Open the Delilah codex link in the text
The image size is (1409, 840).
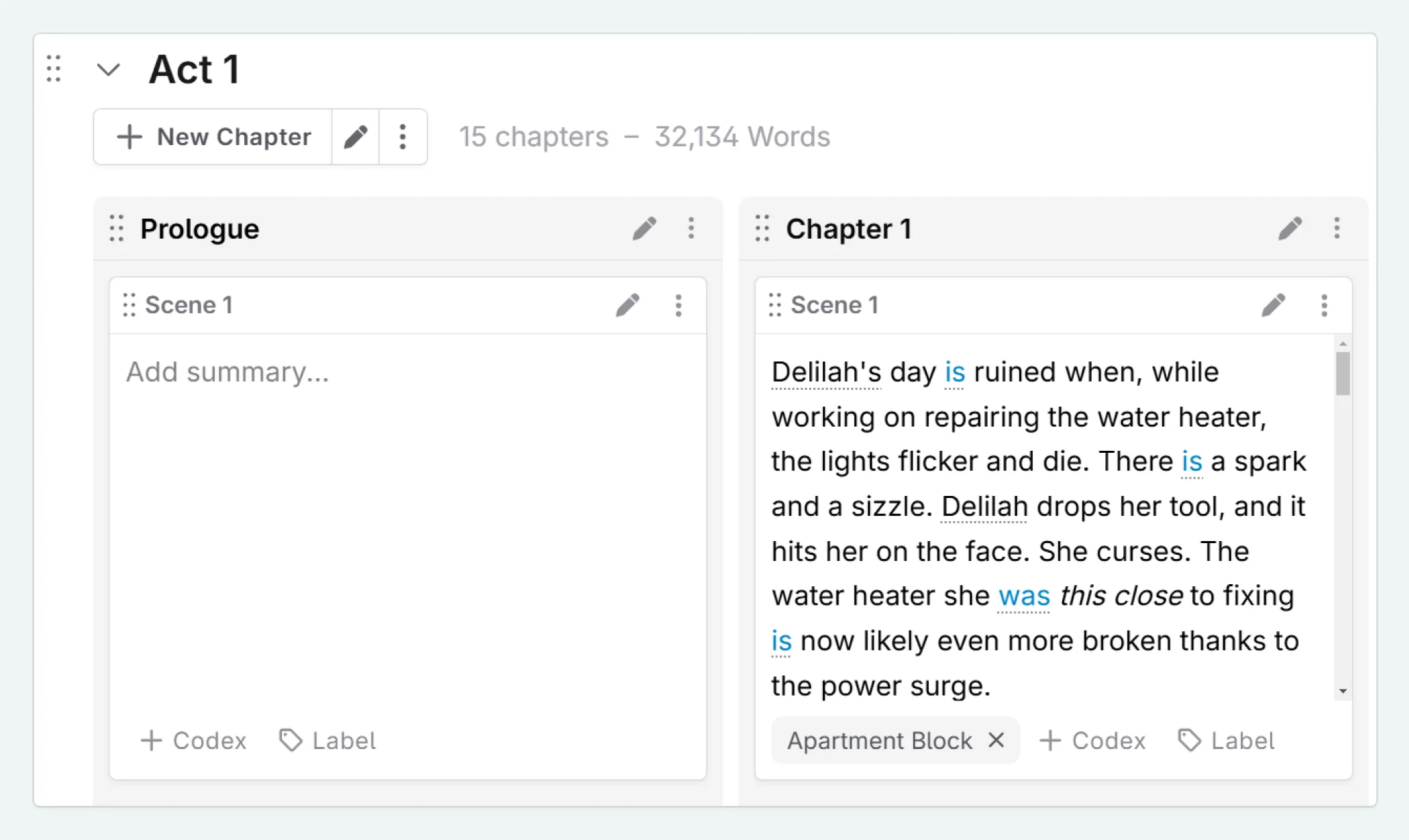(984, 506)
